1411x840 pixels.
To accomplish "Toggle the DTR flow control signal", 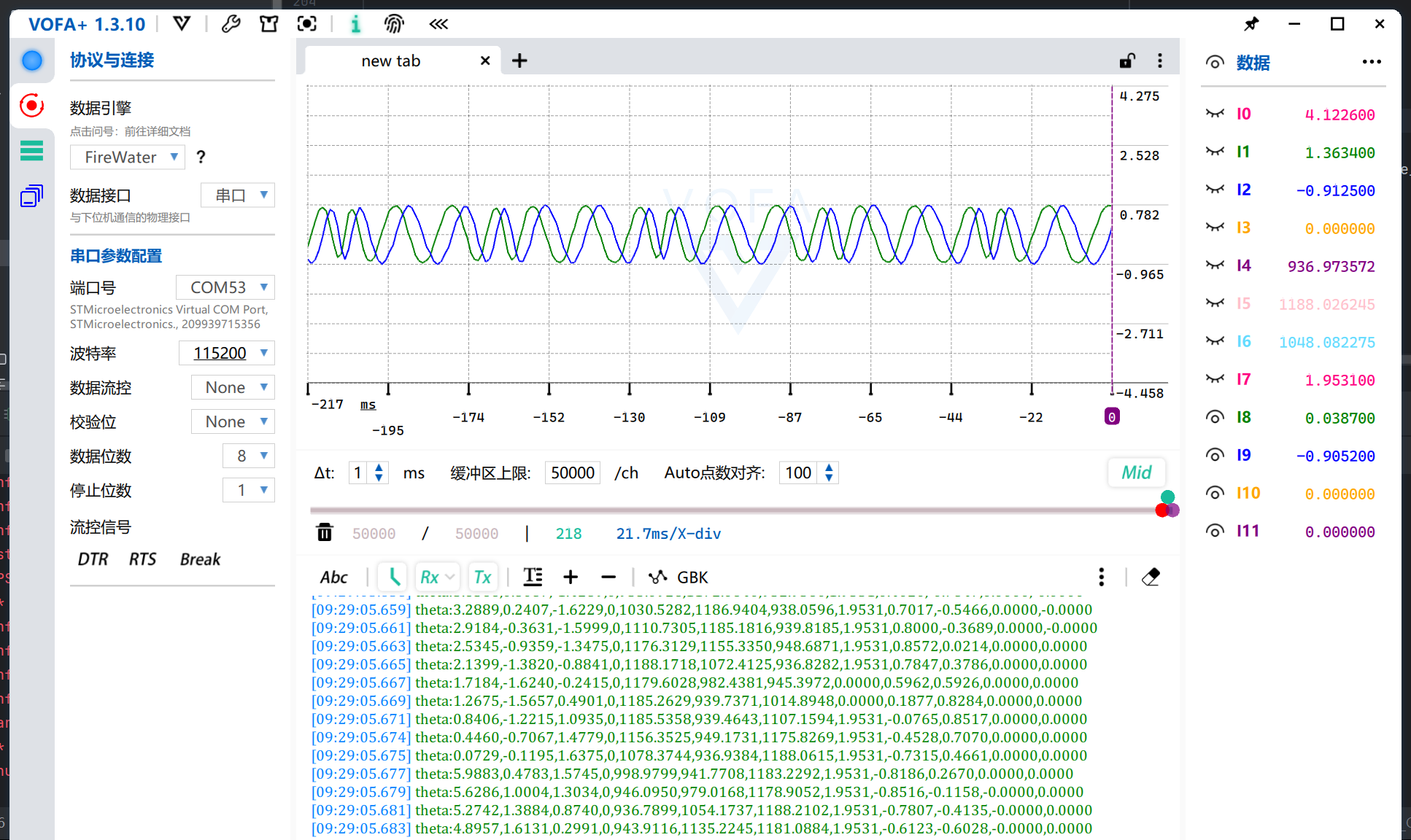I will click(x=93, y=559).
